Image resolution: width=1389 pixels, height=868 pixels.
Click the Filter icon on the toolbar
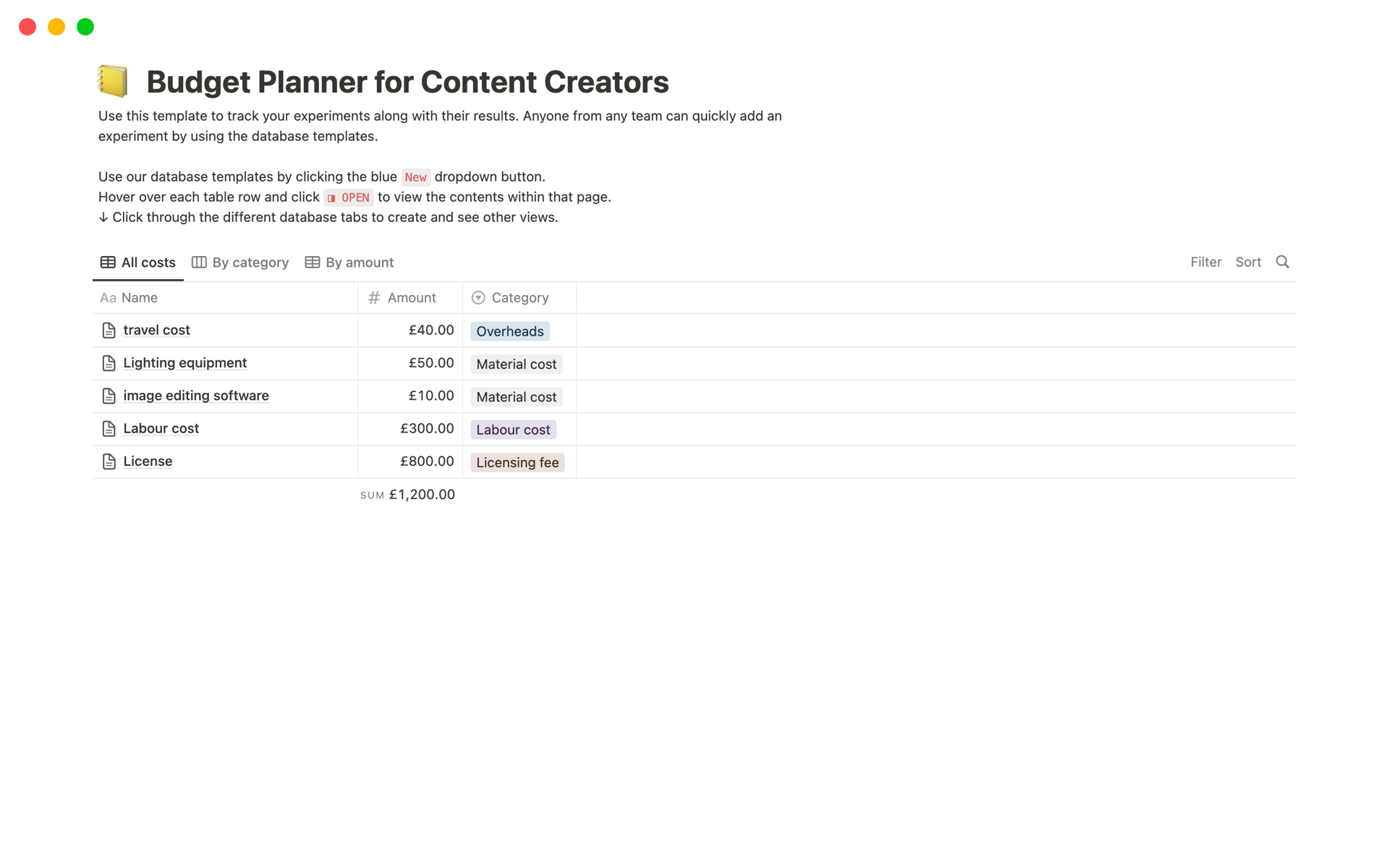pos(1205,262)
